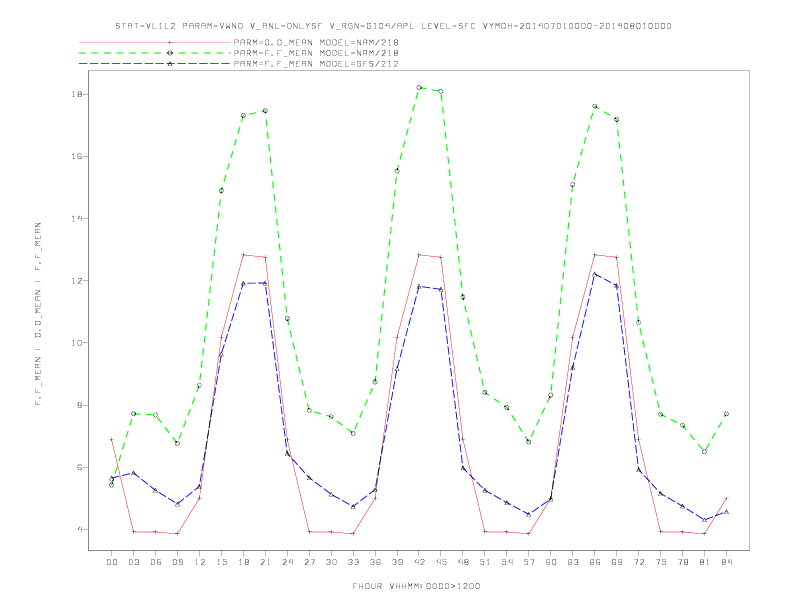Image resolution: width=792 pixels, height=612 pixels.
Task: Click the plus marker on red legend line
Action: tap(170, 42)
